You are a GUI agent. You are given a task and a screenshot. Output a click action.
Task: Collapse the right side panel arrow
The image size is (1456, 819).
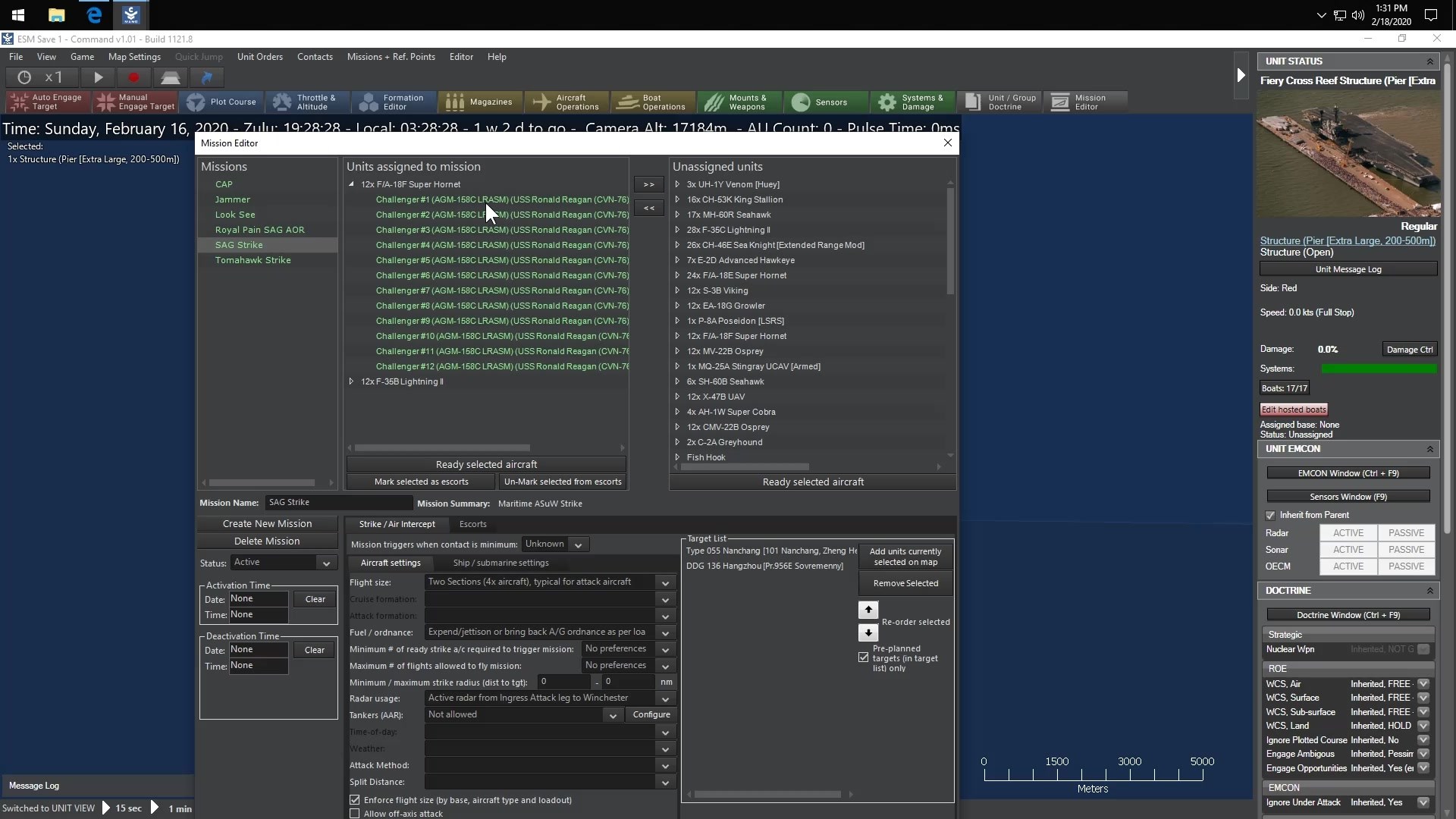pyautogui.click(x=1241, y=75)
